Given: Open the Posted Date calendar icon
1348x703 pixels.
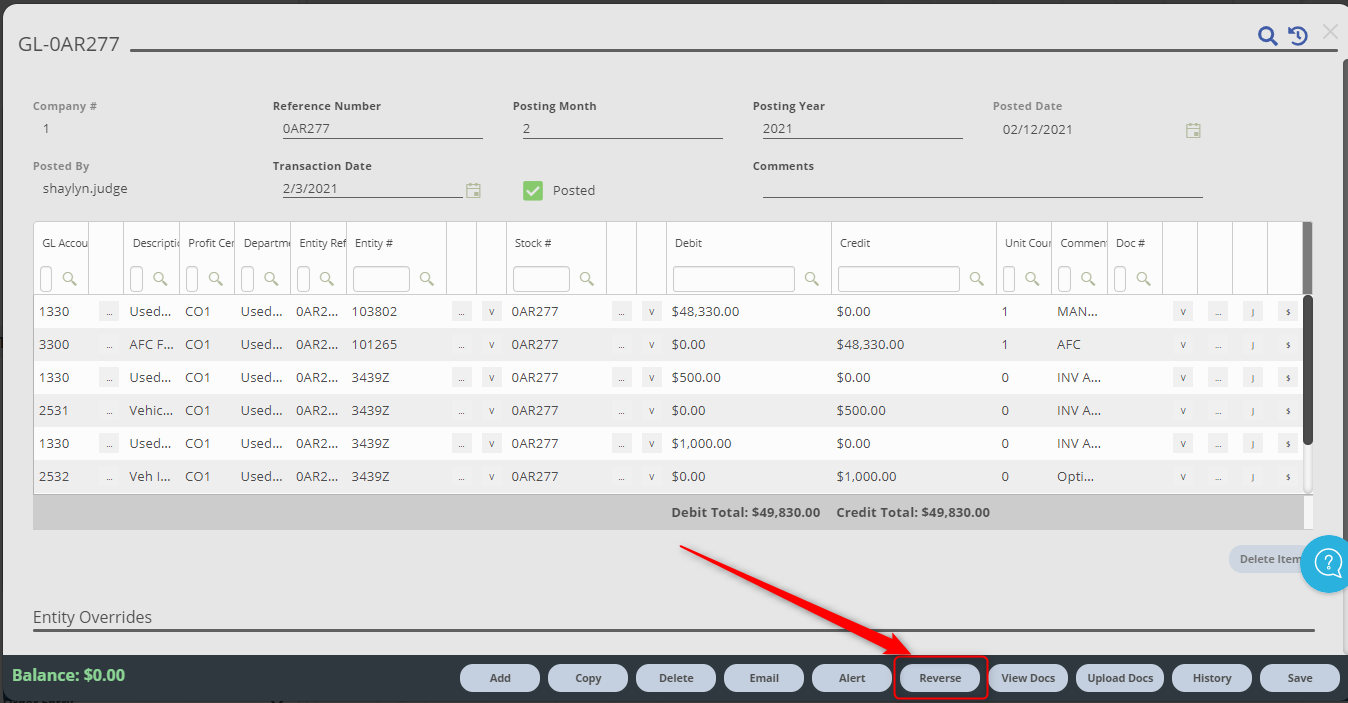Looking at the screenshot, I should pyautogui.click(x=1193, y=130).
